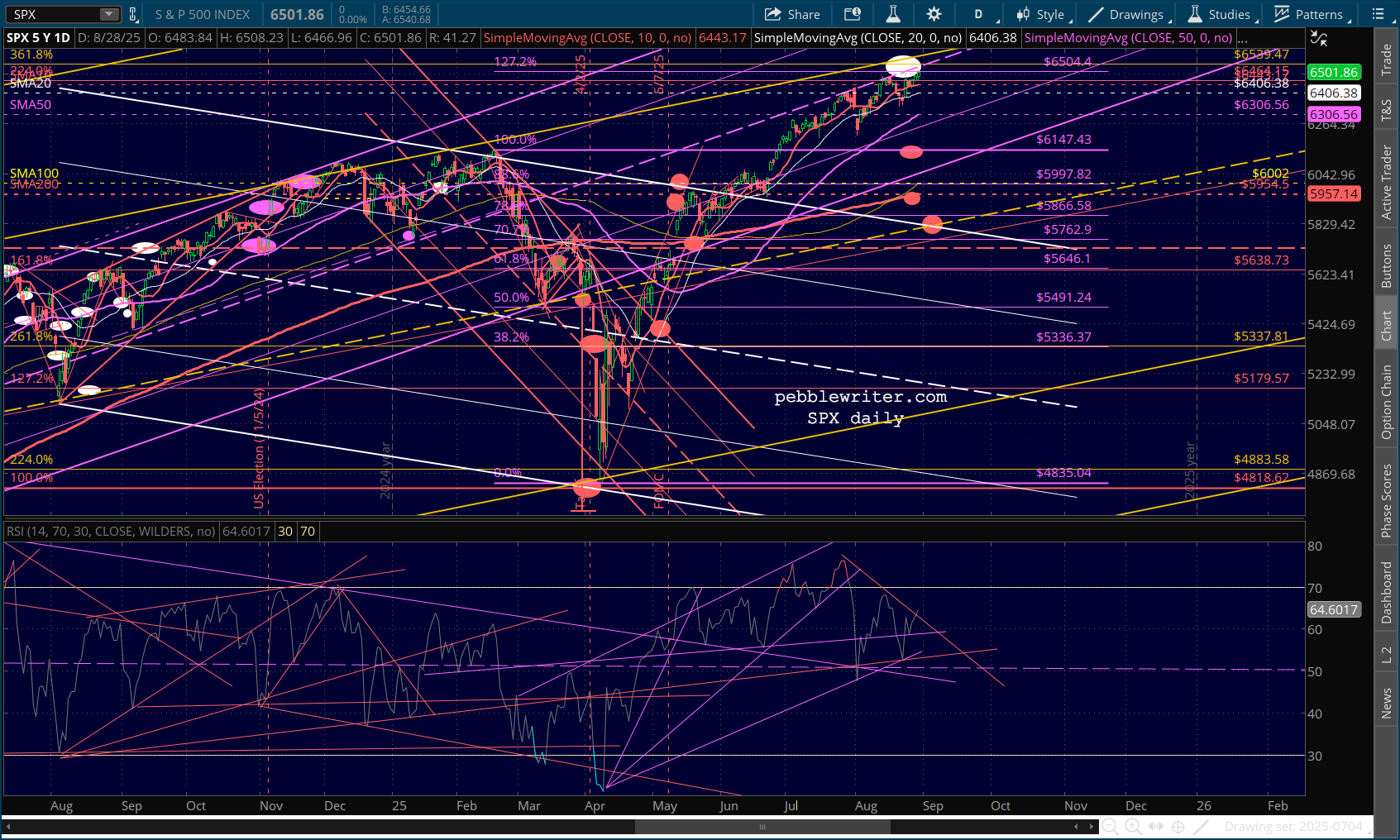This screenshot has width=1400, height=840.
Task: Click the $4835.04 price level label
Action: point(1063,473)
